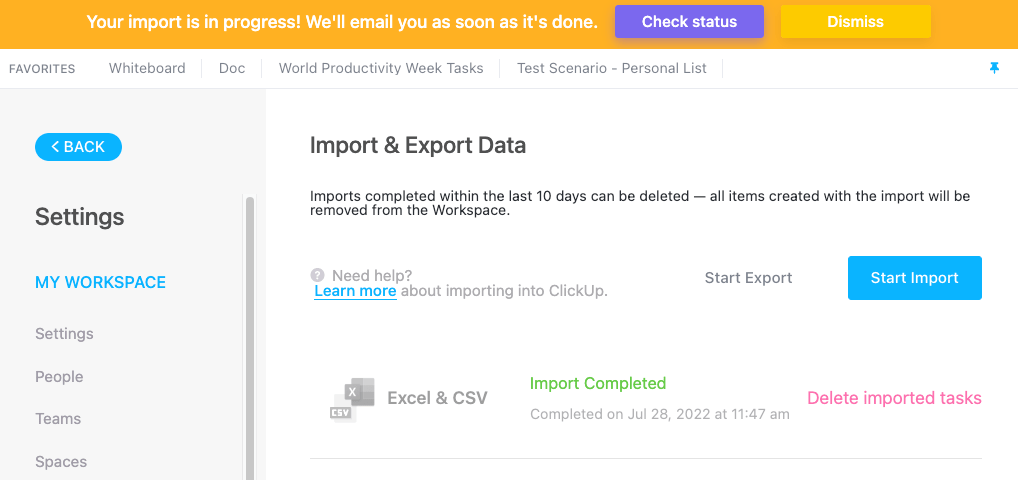The image size is (1018, 480).
Task: Click Start Export
Action: pos(748,278)
